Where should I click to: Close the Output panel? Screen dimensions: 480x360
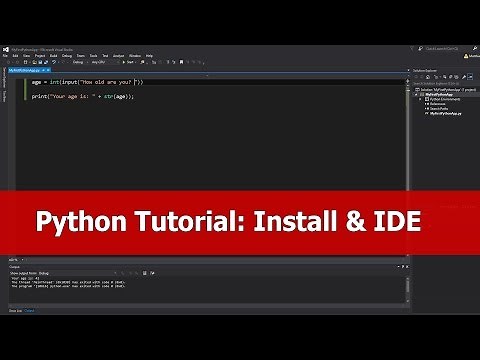[407, 267]
